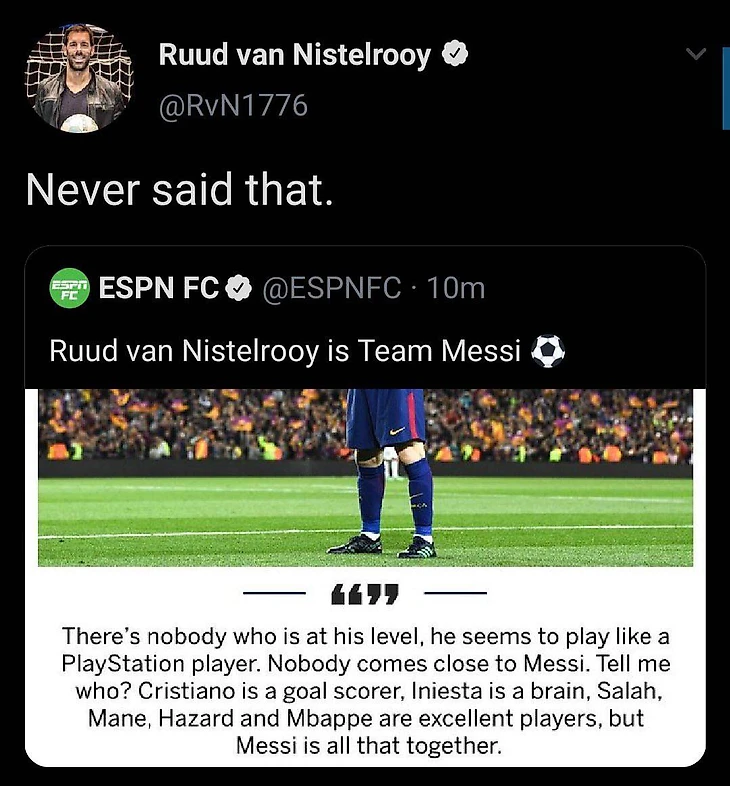Screen dimensions: 730x786
Task: Click the 'Ruud van Nistelrooy is Team Messi' text
Action: point(285,350)
